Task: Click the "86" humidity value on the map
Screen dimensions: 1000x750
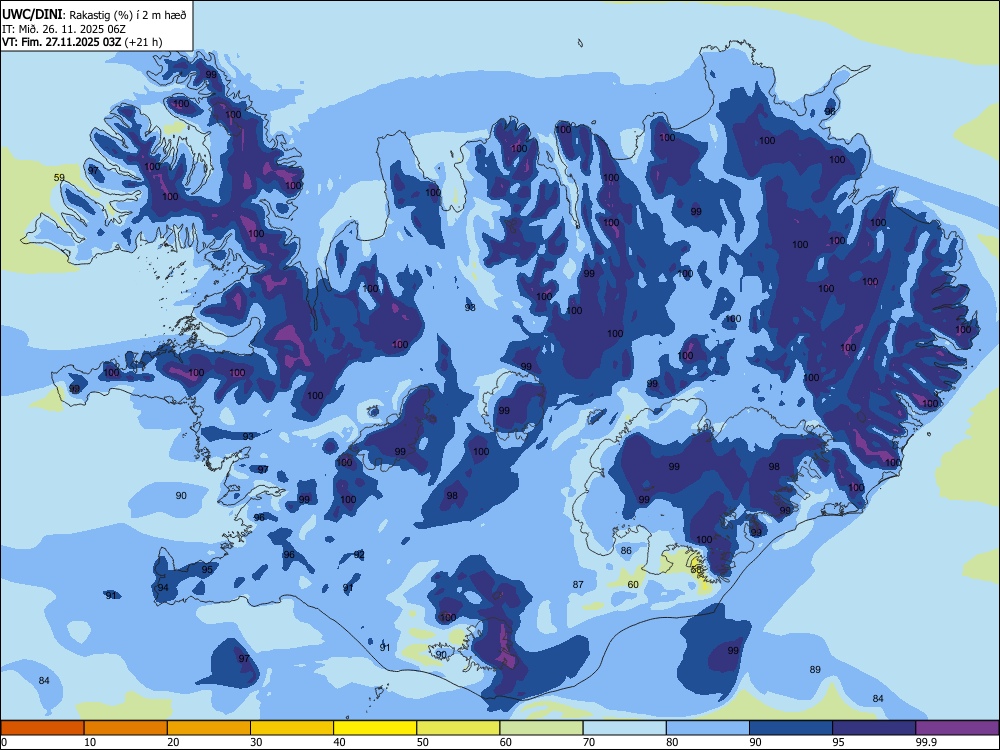Action: (x=626, y=550)
